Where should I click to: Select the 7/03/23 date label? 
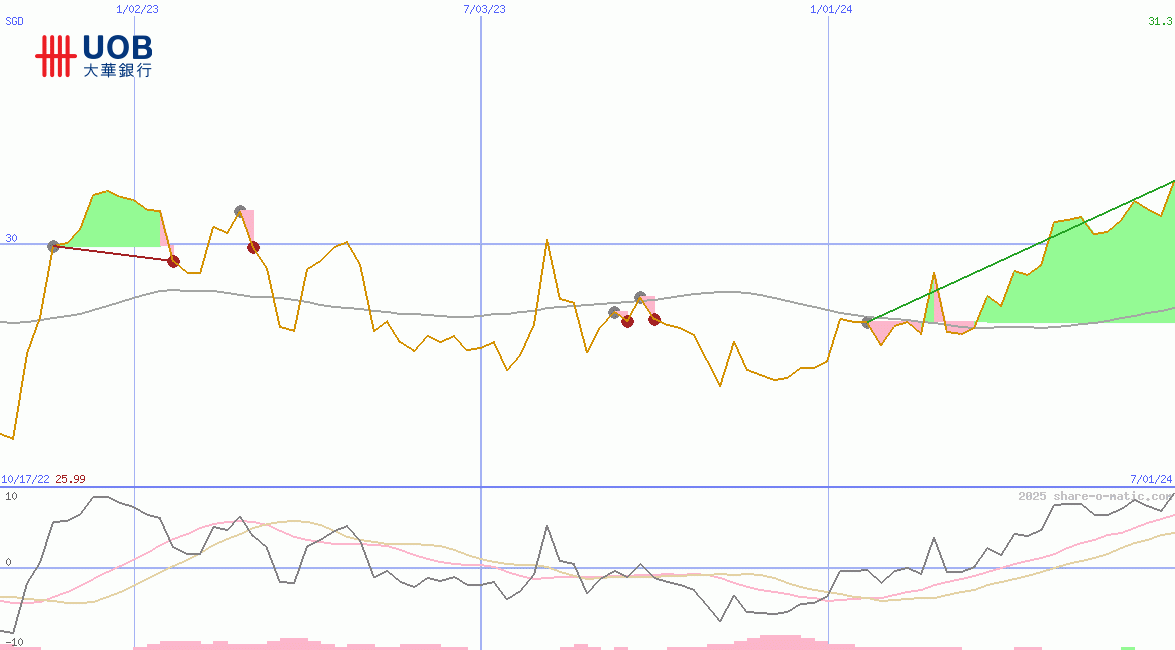[484, 9]
